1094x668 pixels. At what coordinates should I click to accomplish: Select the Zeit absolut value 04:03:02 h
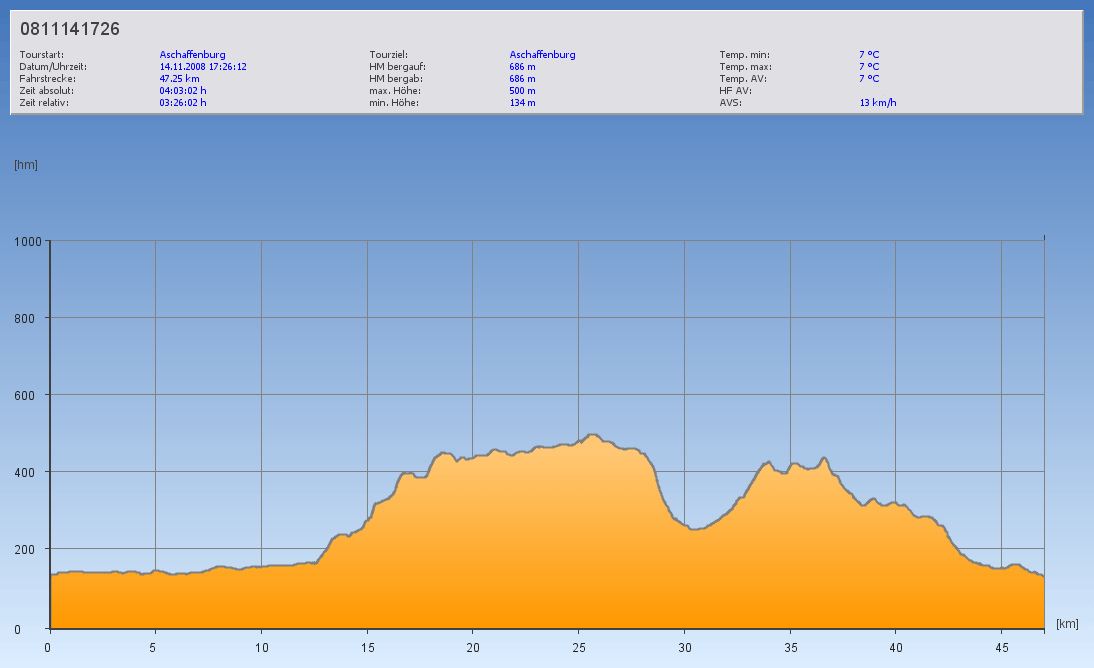point(183,90)
